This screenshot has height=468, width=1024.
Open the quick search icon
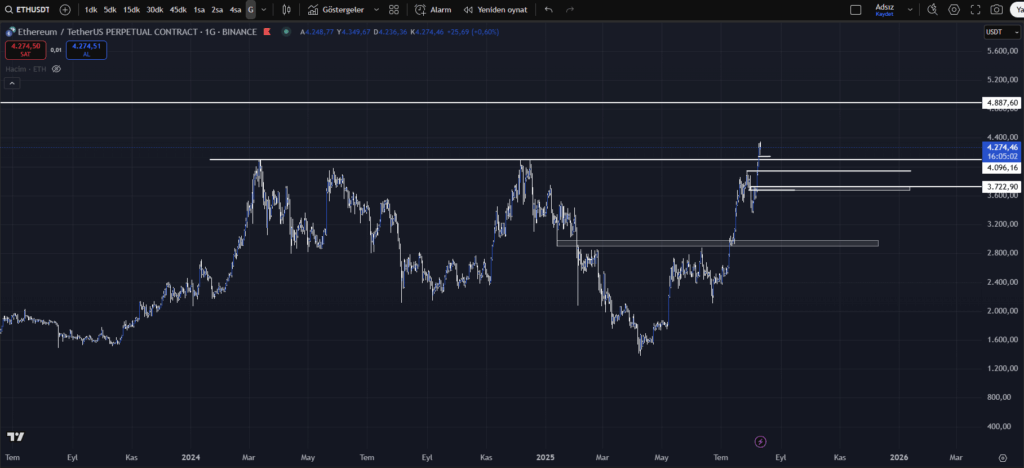(932, 9)
